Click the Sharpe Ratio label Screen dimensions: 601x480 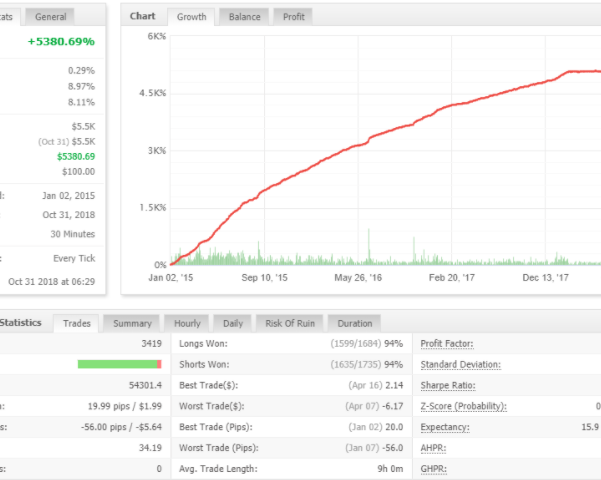tap(449, 385)
